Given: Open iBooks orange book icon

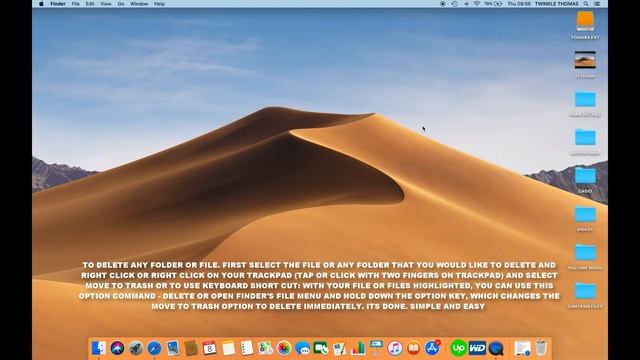Looking at the screenshot, I should coord(413,348).
